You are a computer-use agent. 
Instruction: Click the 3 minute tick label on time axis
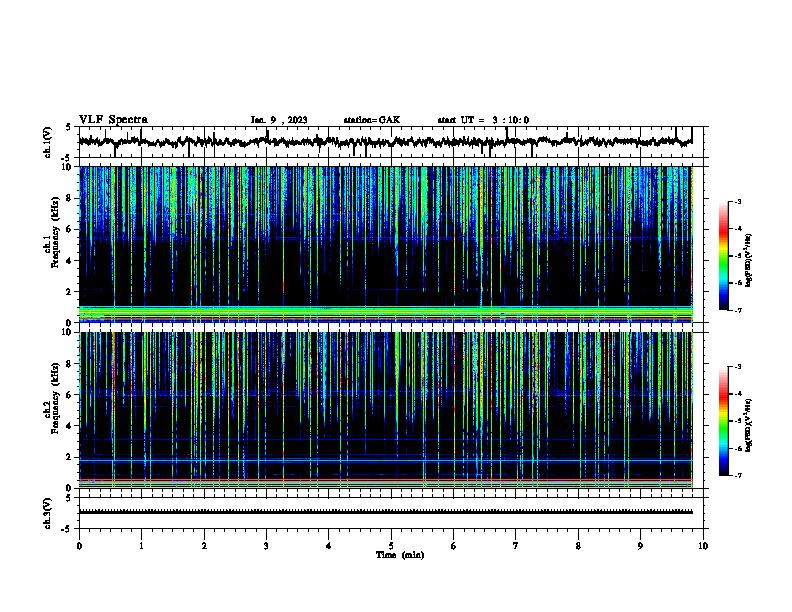coord(266,546)
